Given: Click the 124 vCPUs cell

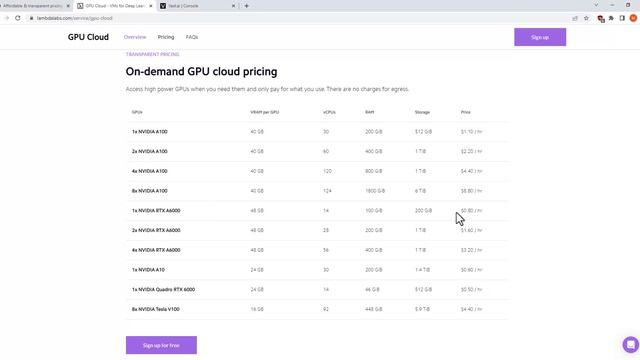Looking at the screenshot, I should [327, 191].
